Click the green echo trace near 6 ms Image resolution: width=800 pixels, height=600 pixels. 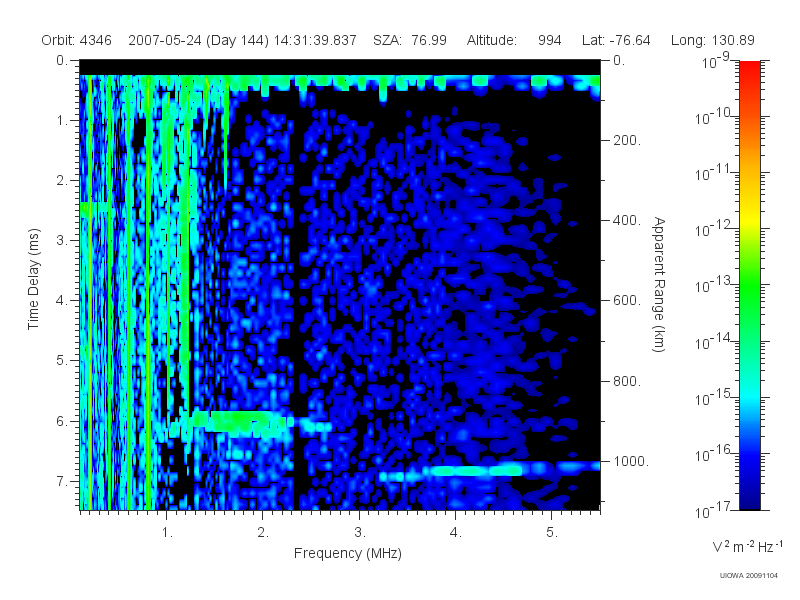[x=240, y=422]
